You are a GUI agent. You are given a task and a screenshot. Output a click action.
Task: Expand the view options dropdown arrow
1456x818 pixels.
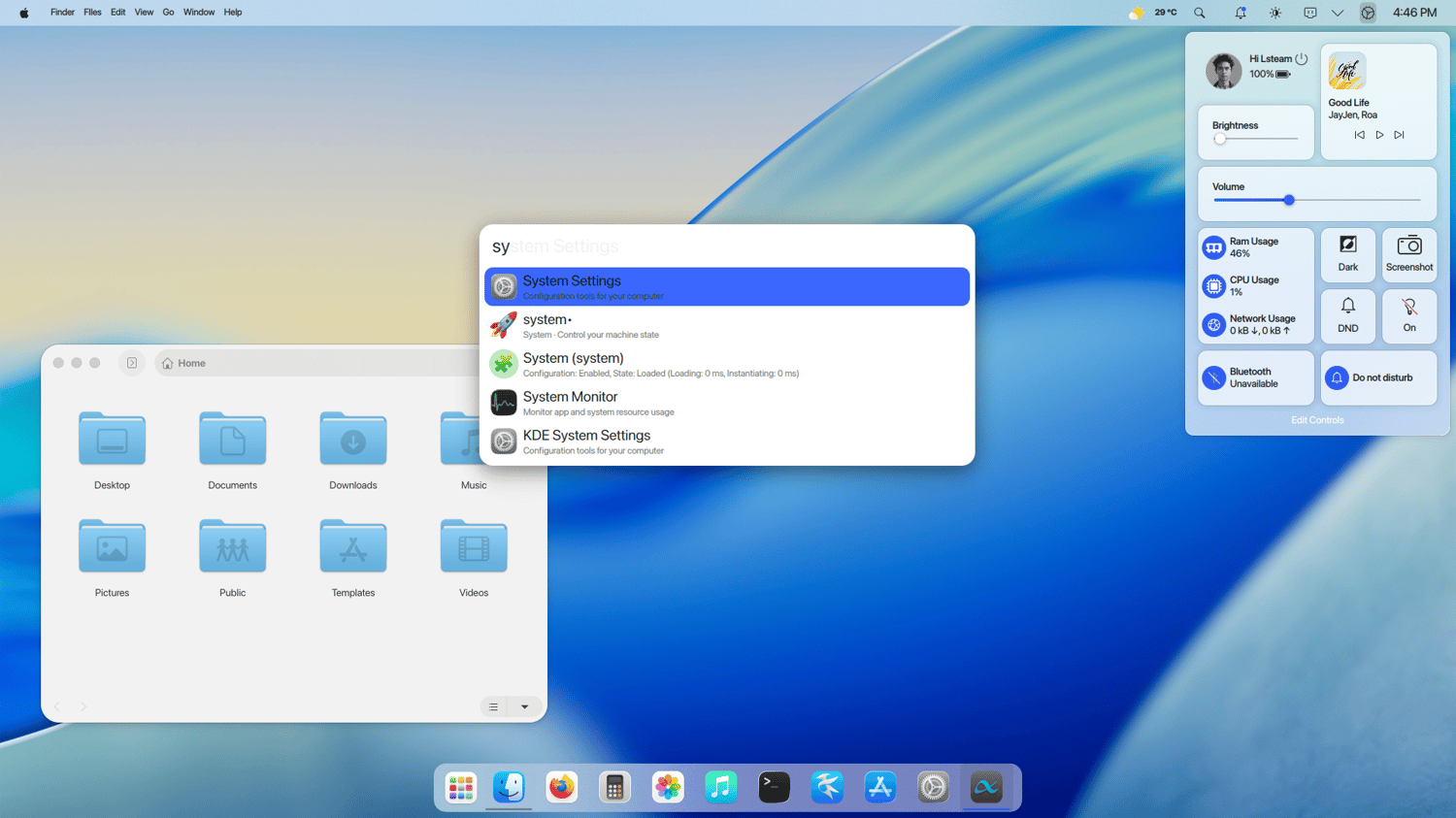[x=525, y=707]
